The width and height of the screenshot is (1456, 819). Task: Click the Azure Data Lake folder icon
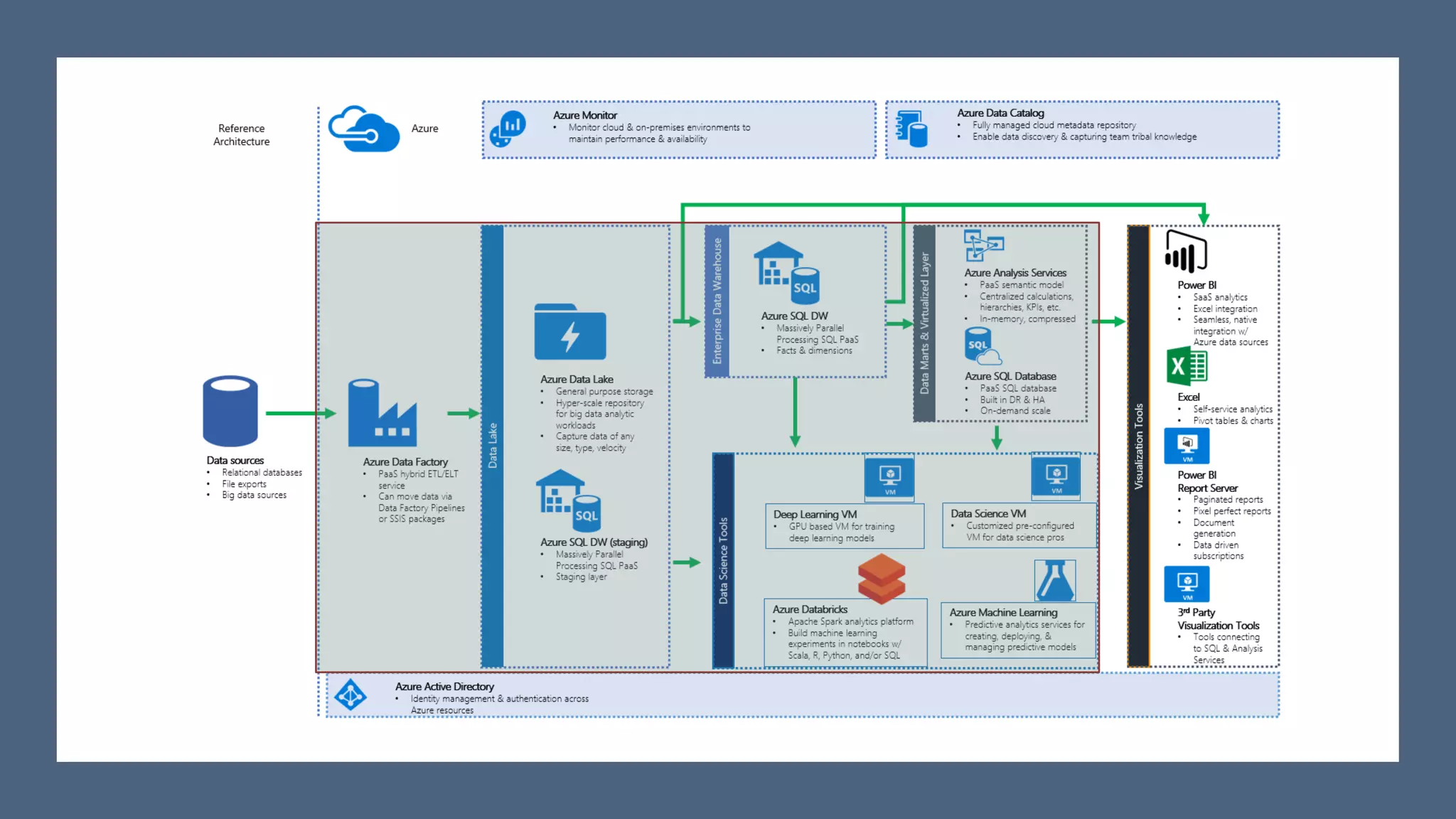pyautogui.click(x=570, y=332)
